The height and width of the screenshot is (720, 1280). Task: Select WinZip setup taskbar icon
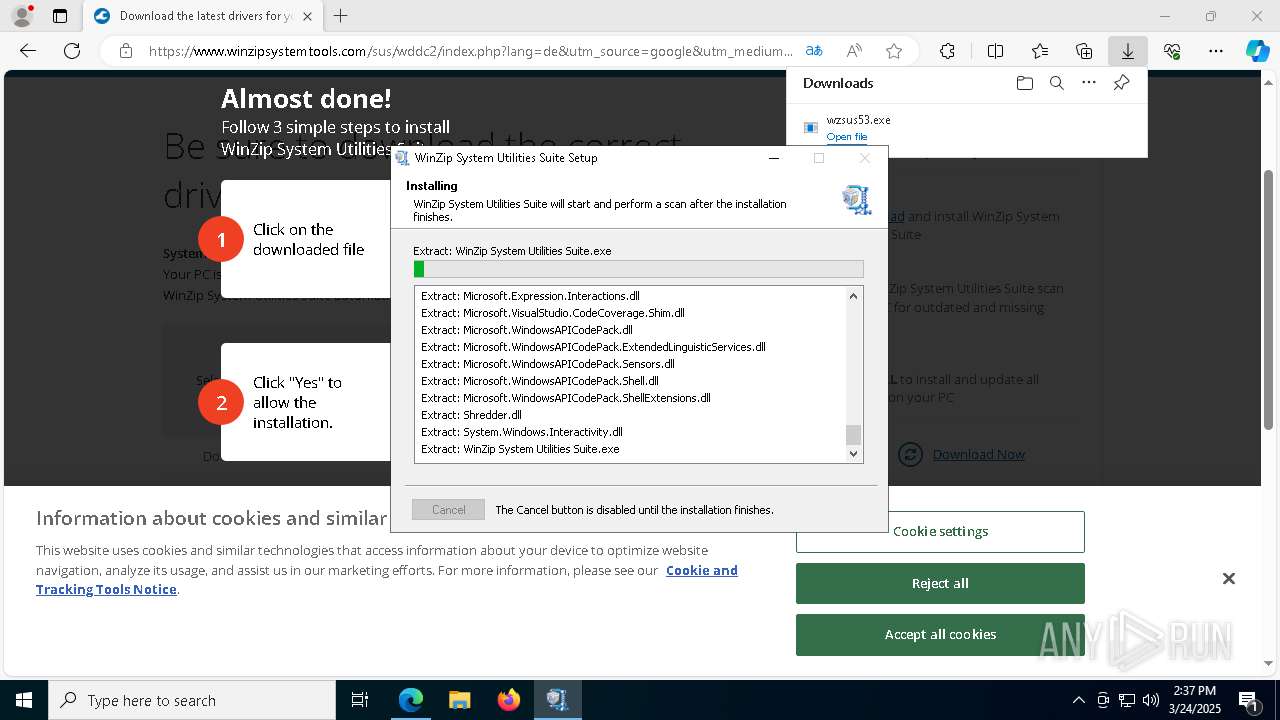[557, 700]
